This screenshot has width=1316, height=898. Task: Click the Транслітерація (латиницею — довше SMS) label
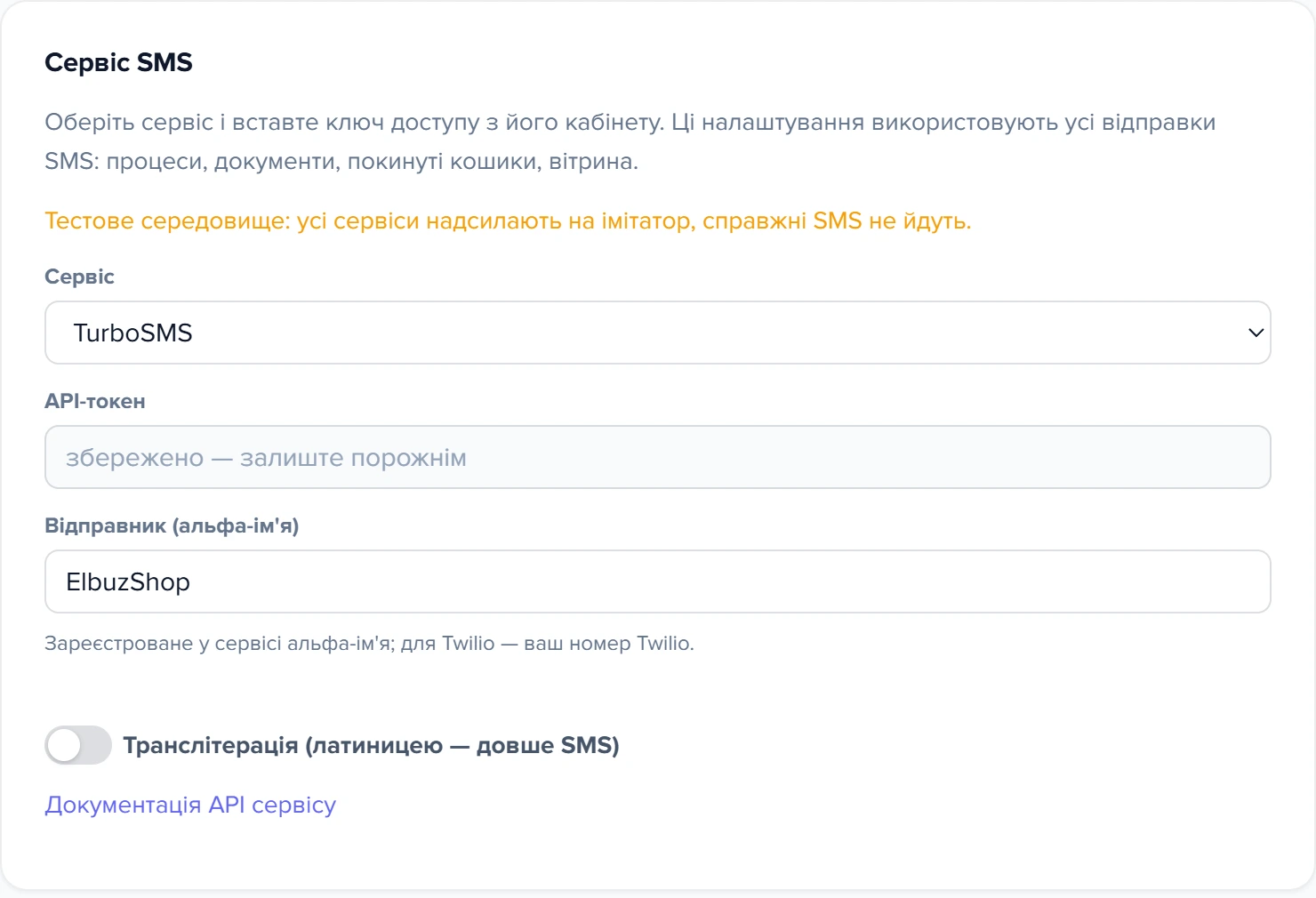[x=371, y=745]
